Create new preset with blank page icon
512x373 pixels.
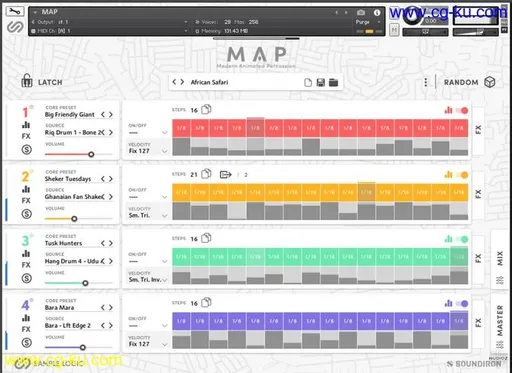308,82
